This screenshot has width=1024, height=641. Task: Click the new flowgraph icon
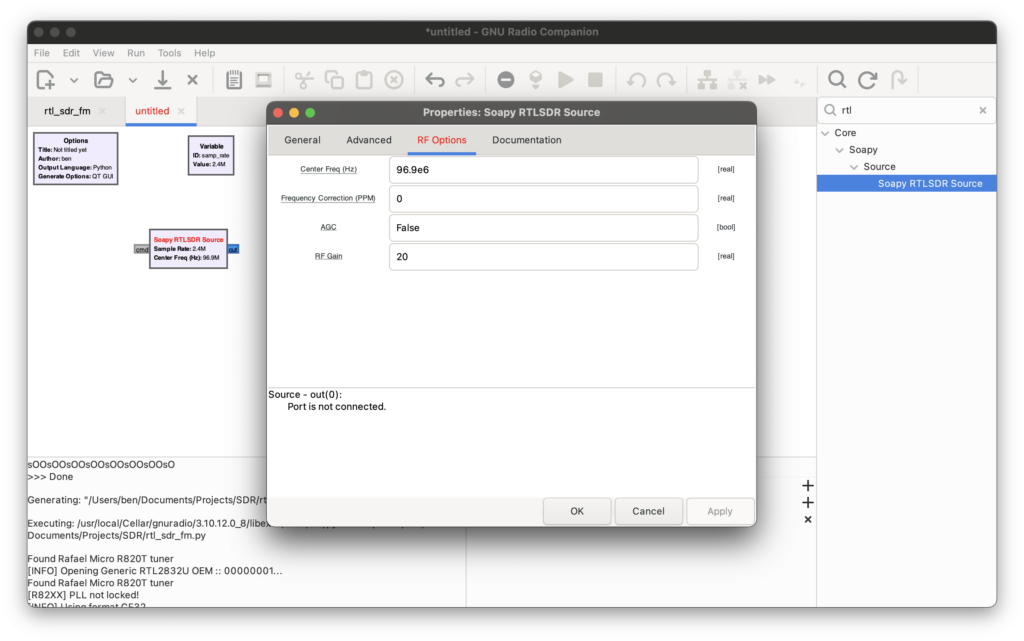46,80
